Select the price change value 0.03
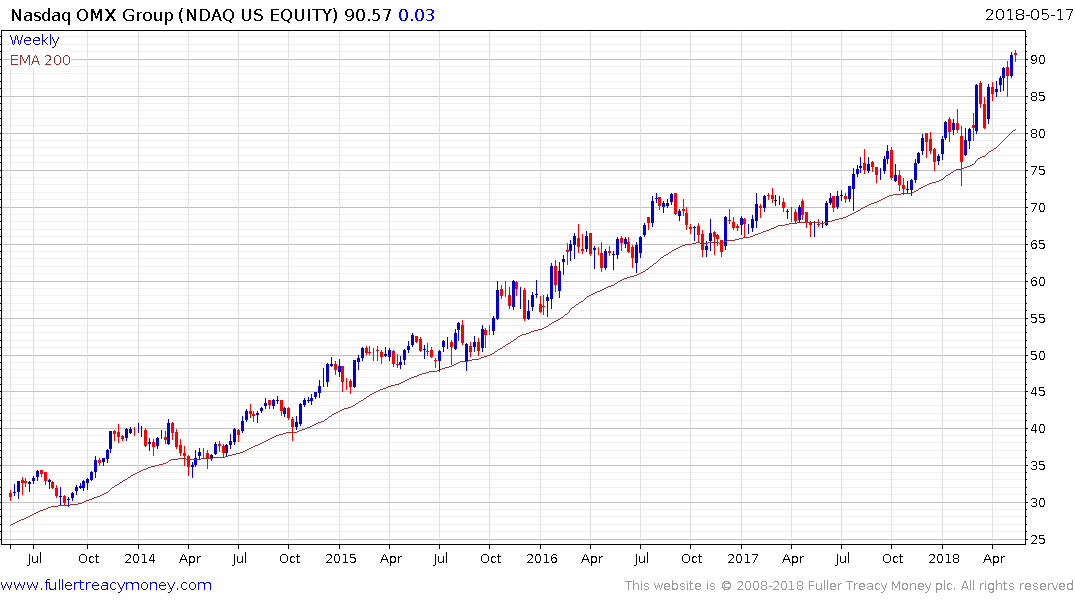The width and height of the screenshot is (1075, 600). [416, 15]
